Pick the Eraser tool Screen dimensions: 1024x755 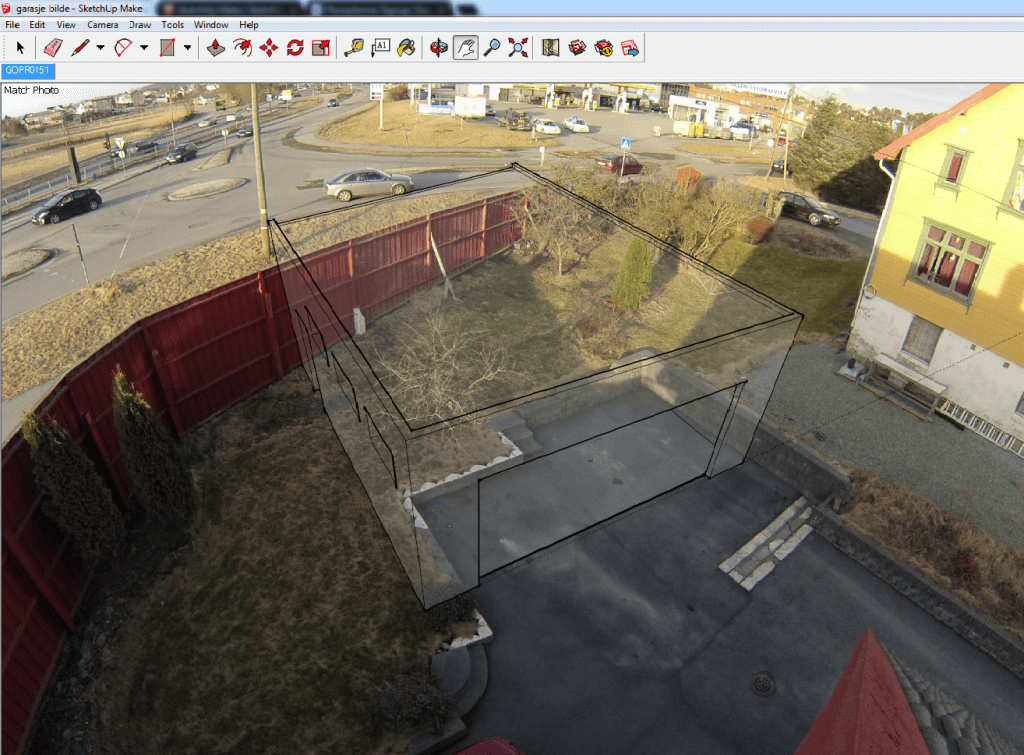[53, 47]
